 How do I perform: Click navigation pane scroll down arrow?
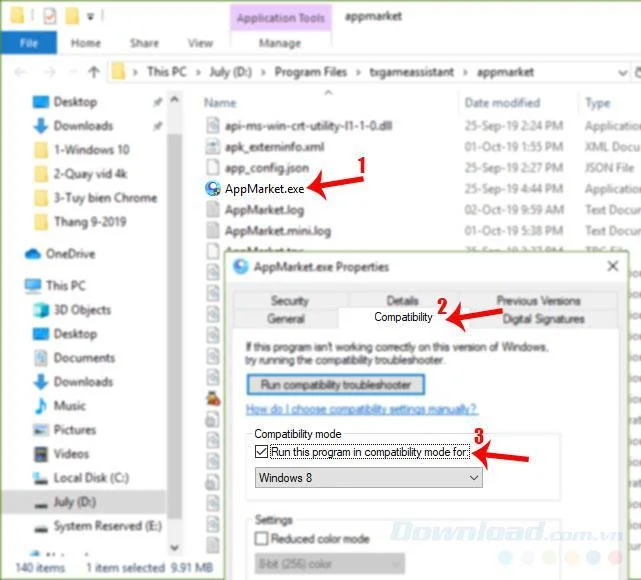pos(175,547)
